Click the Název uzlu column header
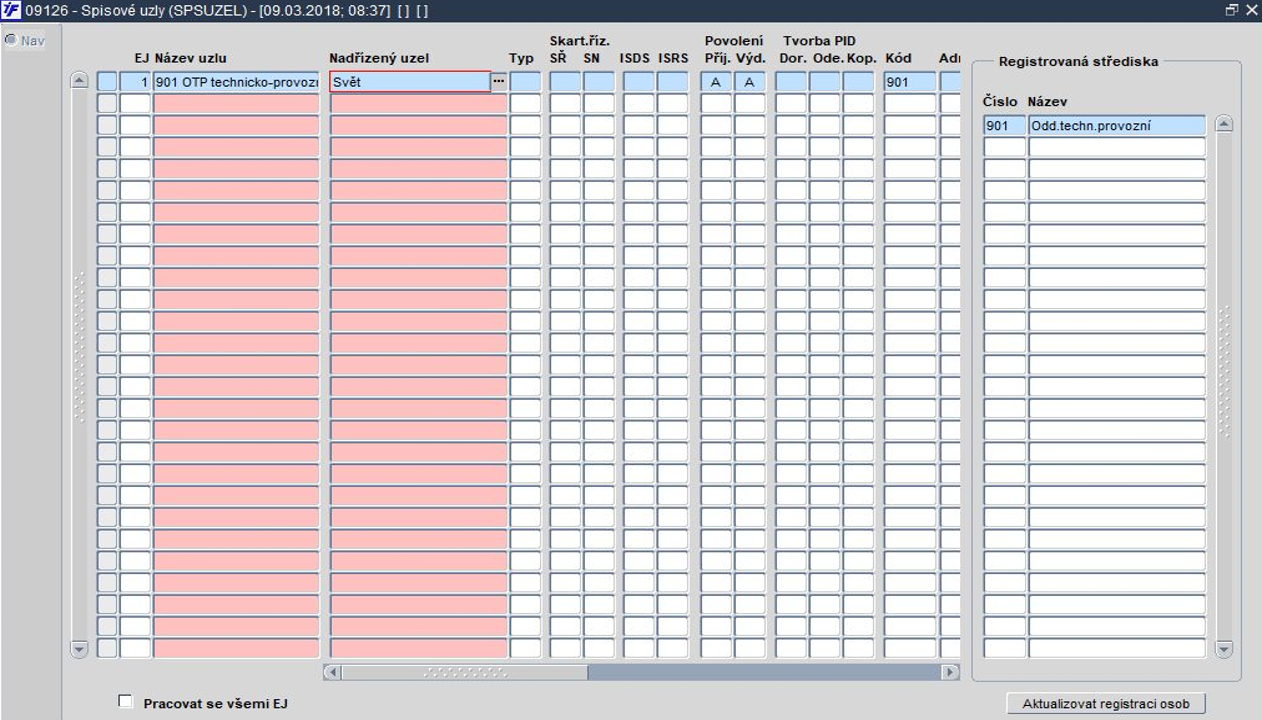Image resolution: width=1262 pixels, height=720 pixels. tap(190, 58)
